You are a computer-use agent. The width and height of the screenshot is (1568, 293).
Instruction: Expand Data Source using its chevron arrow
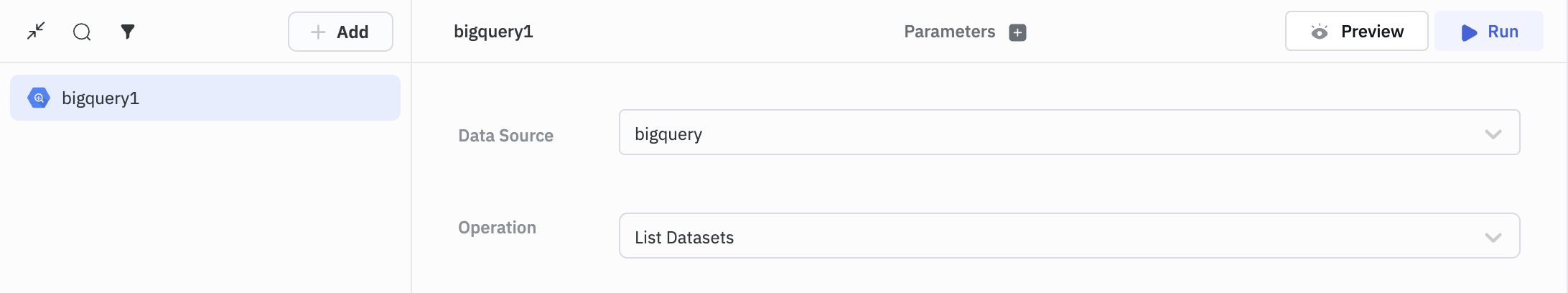point(1493,134)
